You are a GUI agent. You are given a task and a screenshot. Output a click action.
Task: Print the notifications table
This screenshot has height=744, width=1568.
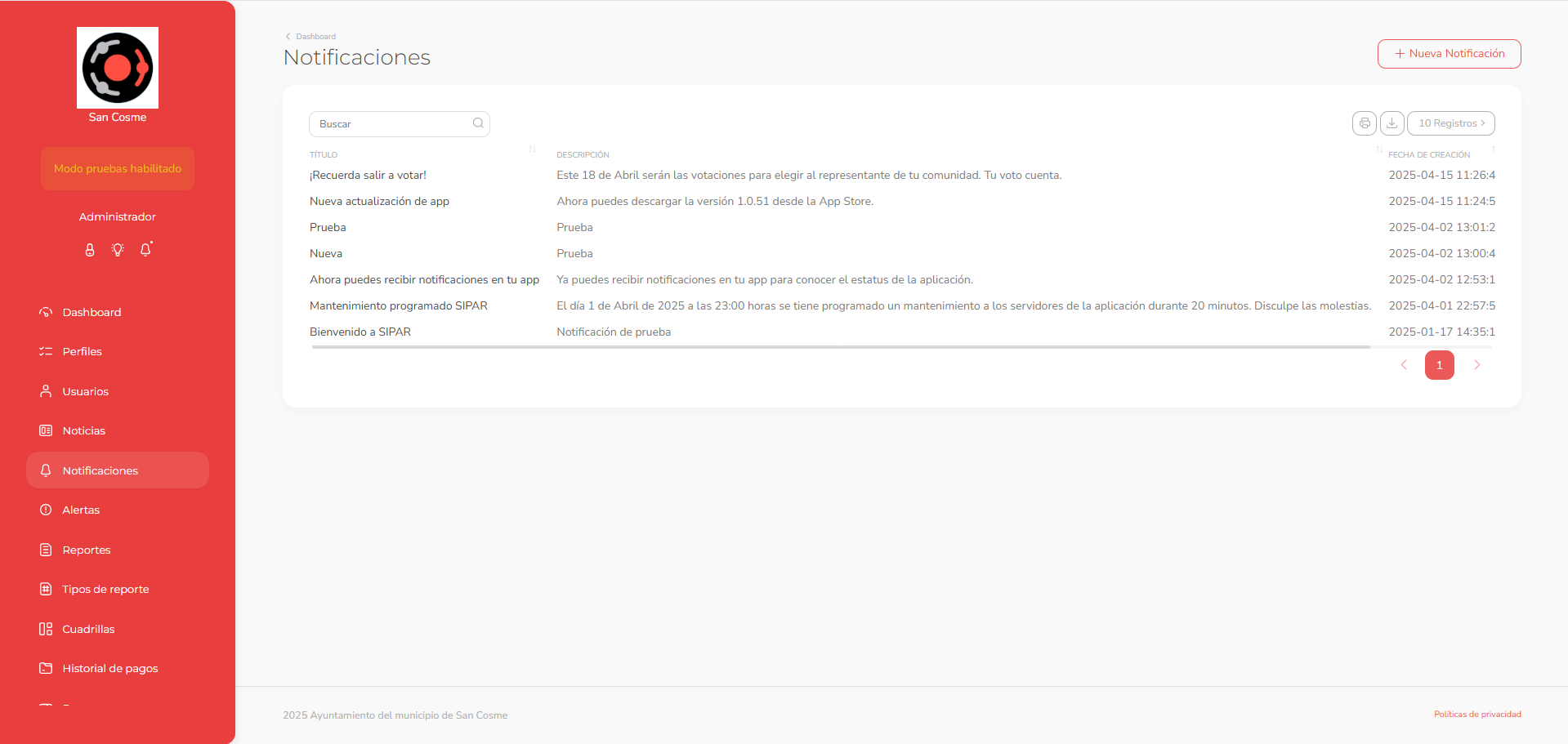point(1365,123)
